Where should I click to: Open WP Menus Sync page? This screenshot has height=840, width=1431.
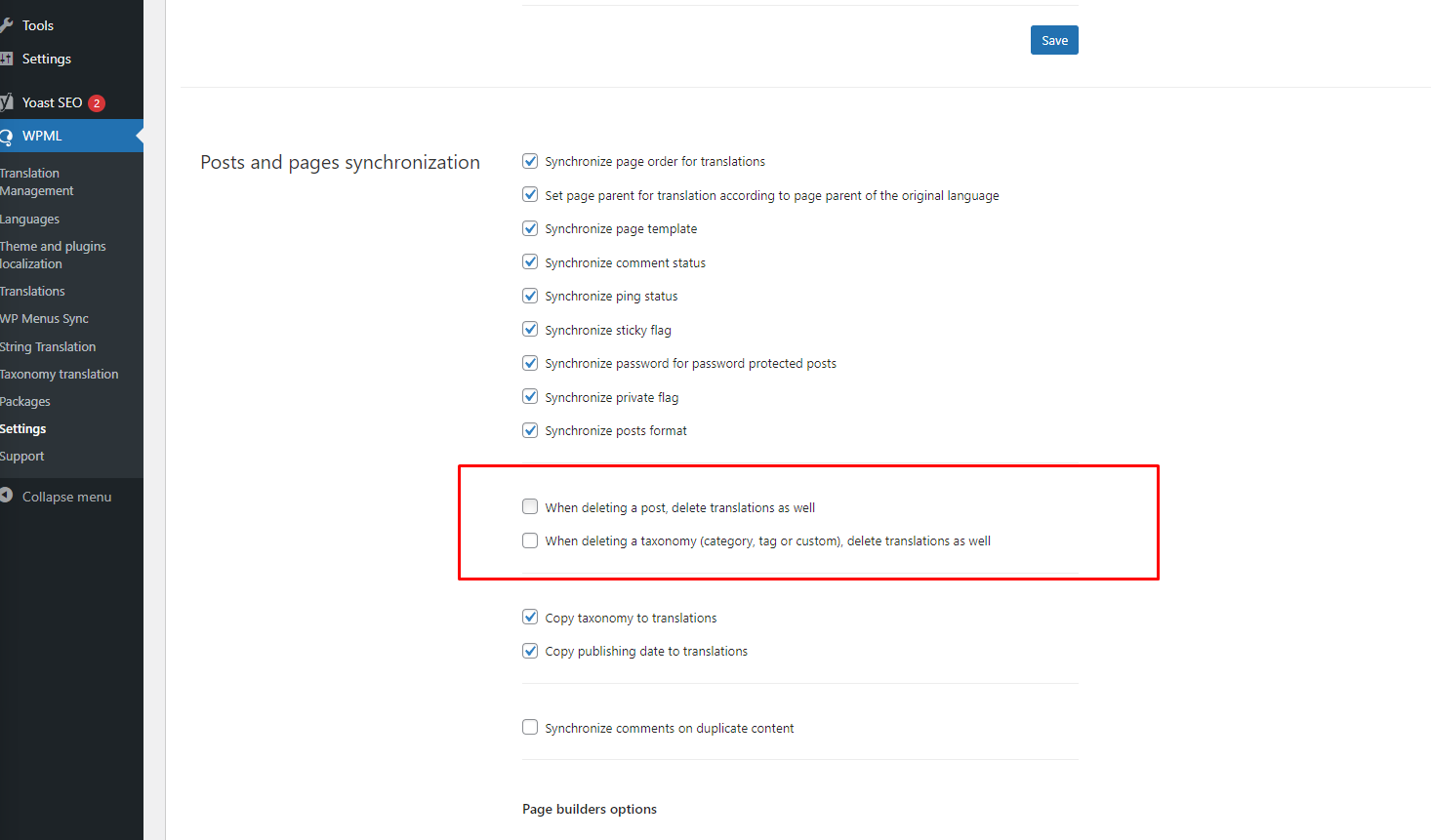tap(44, 319)
